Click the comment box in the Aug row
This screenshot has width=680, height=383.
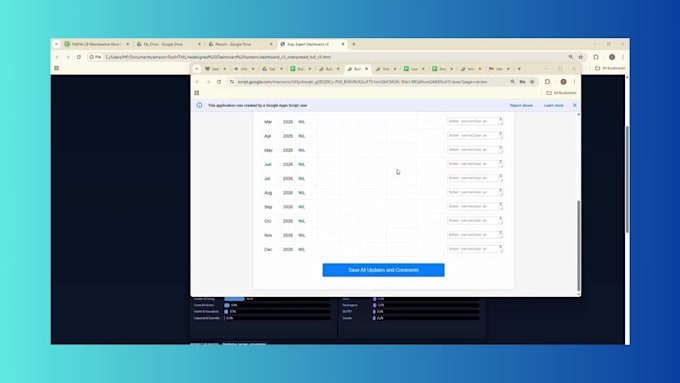474,192
